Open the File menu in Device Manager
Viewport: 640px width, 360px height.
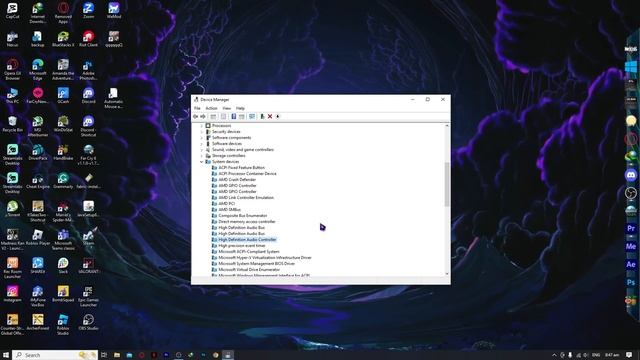pos(197,108)
